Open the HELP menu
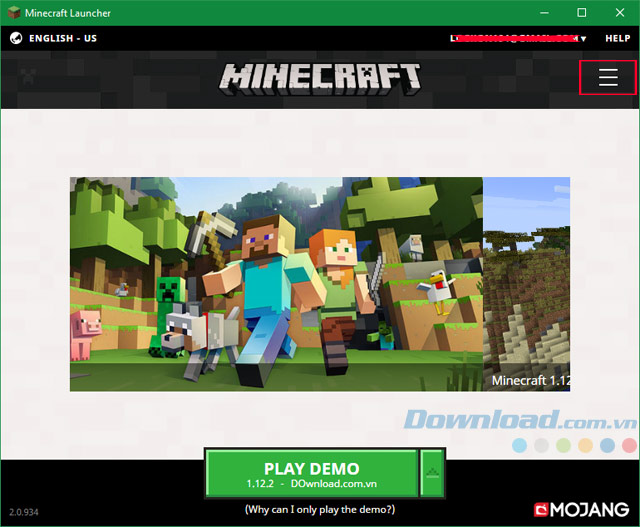Viewport: 640px width, 527px height. (x=618, y=38)
